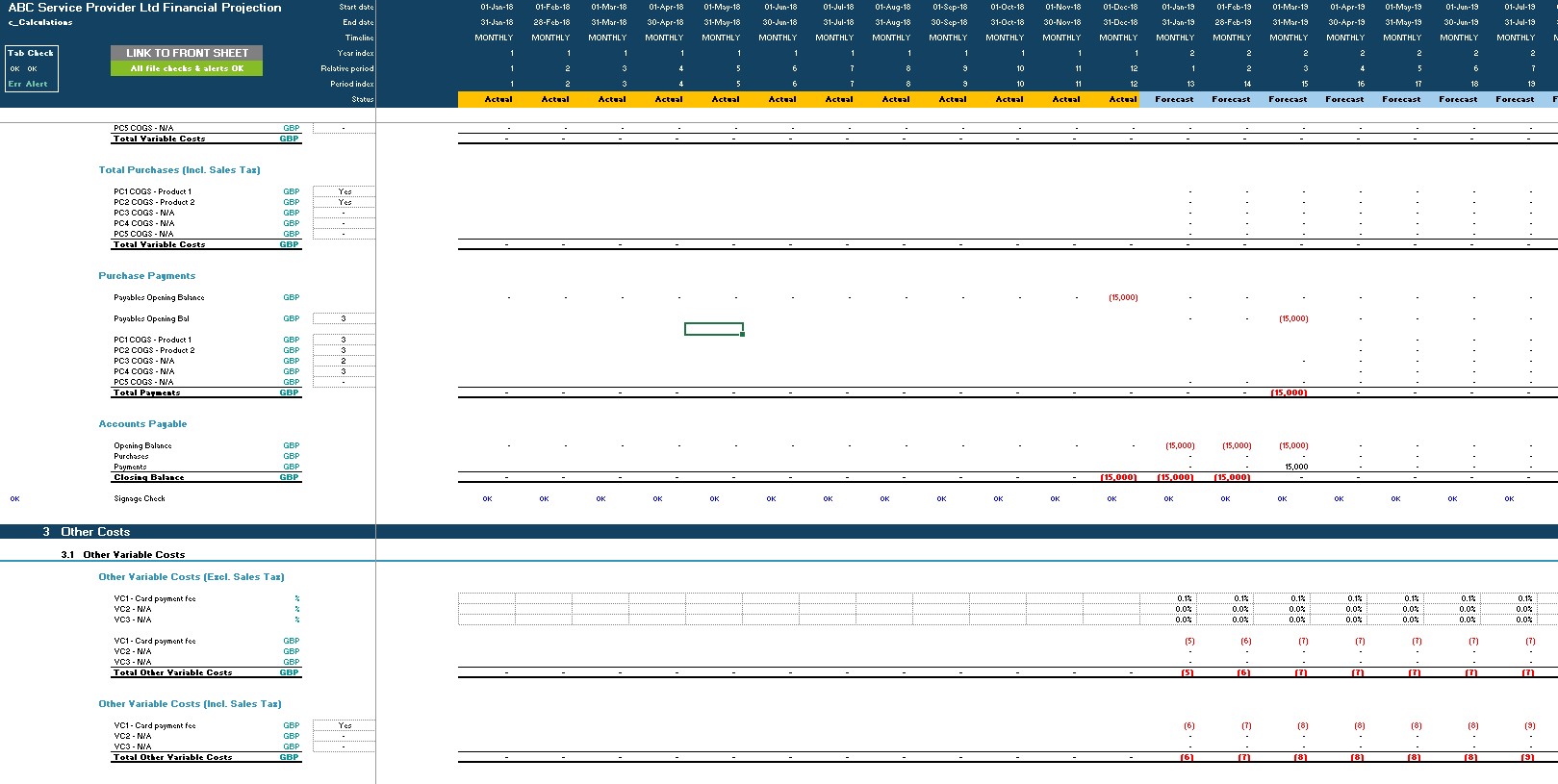Select period index '13' in the 31-Jan-19 column
The image size is (1558, 784).
point(1189,84)
